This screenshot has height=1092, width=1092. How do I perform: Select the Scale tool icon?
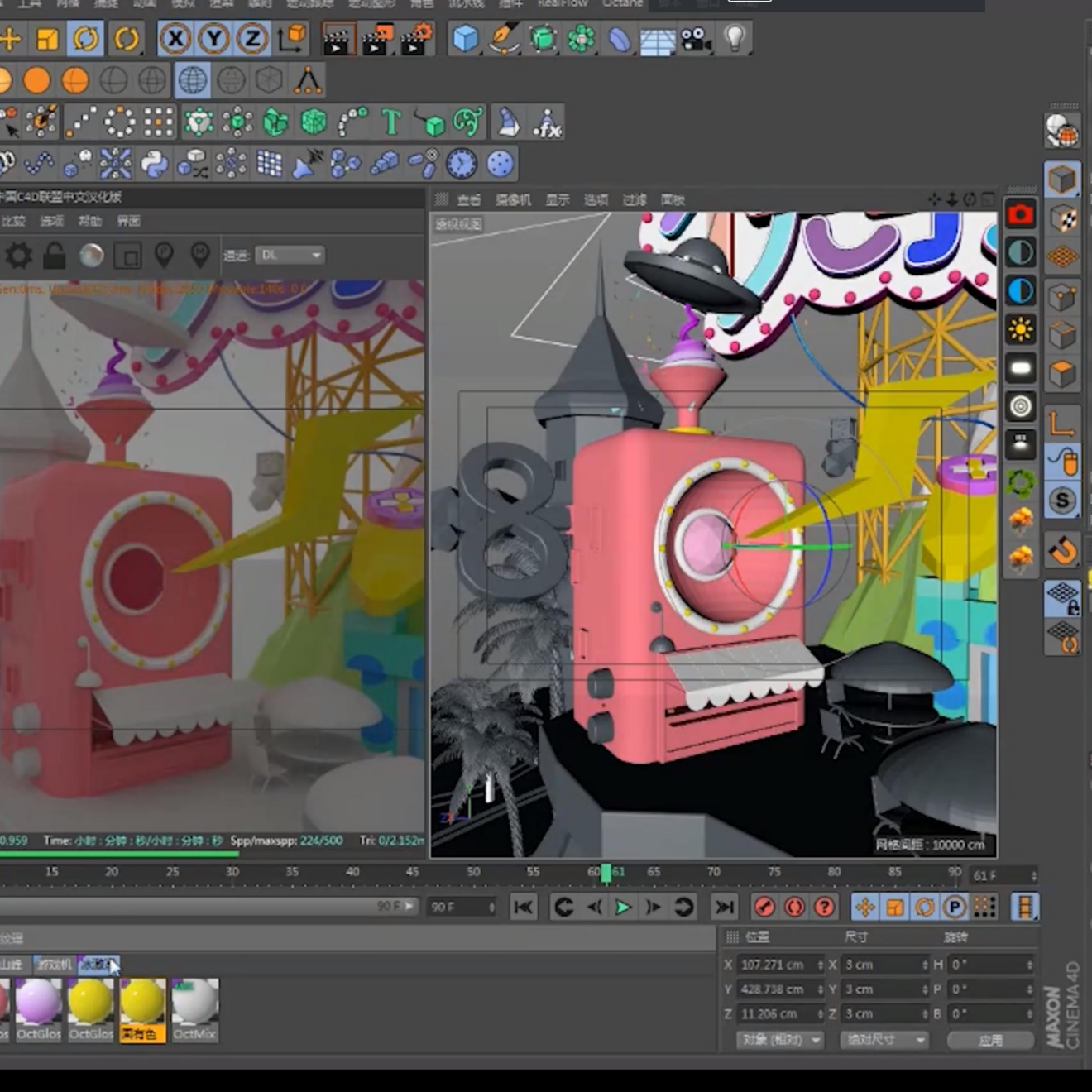[x=47, y=38]
